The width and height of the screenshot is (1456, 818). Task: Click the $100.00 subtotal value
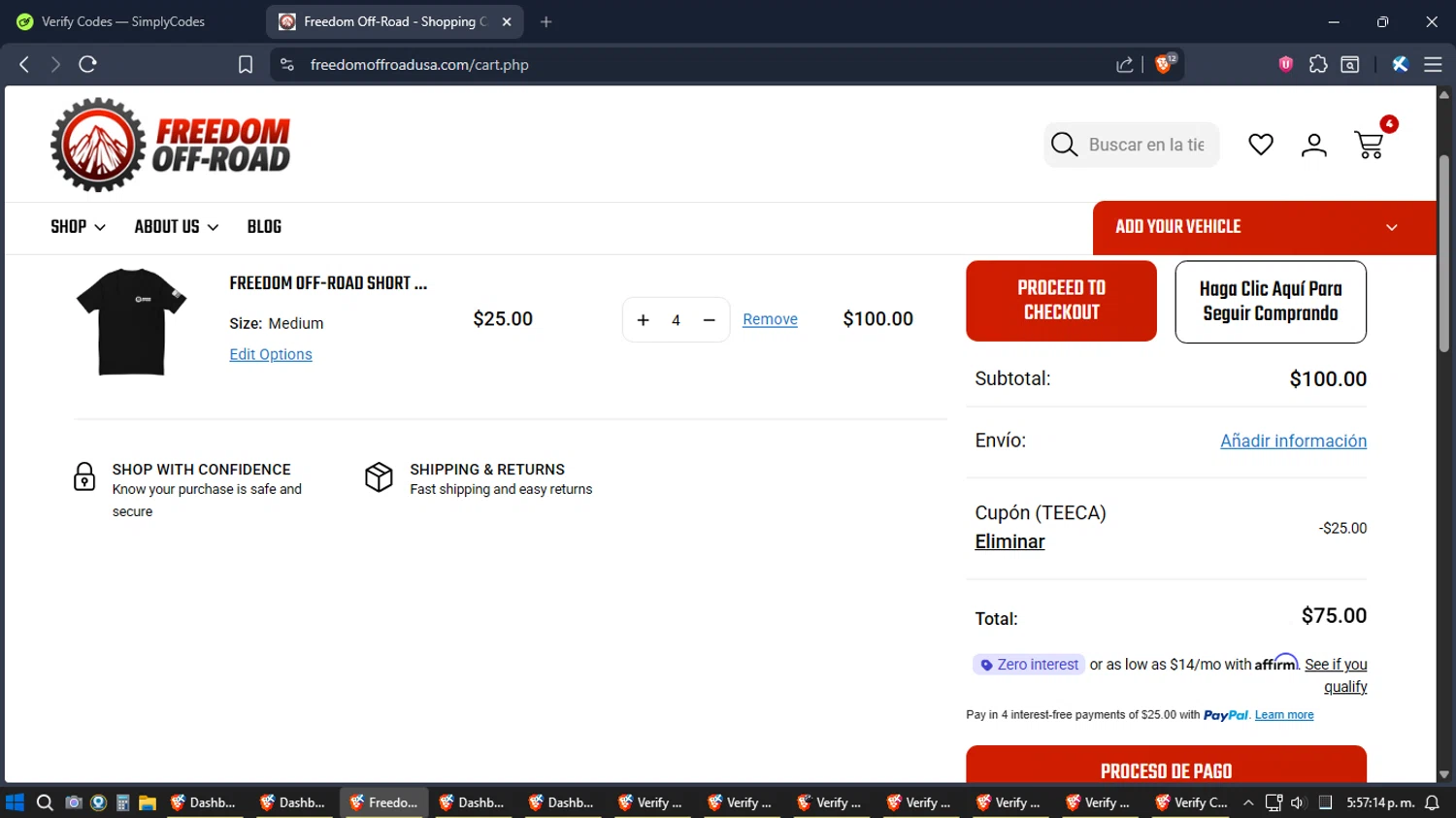[1328, 379]
